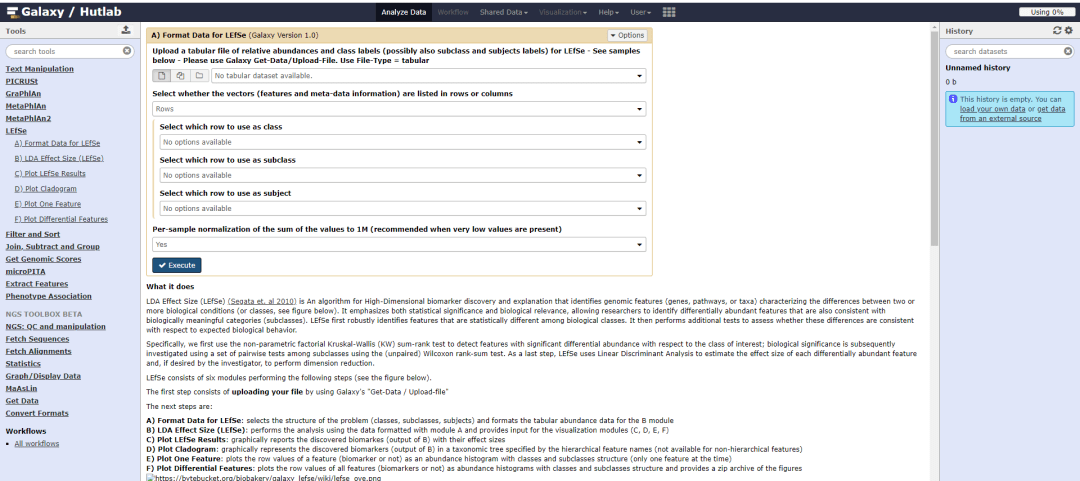Select single dataset input mode icon

[x=162, y=75]
